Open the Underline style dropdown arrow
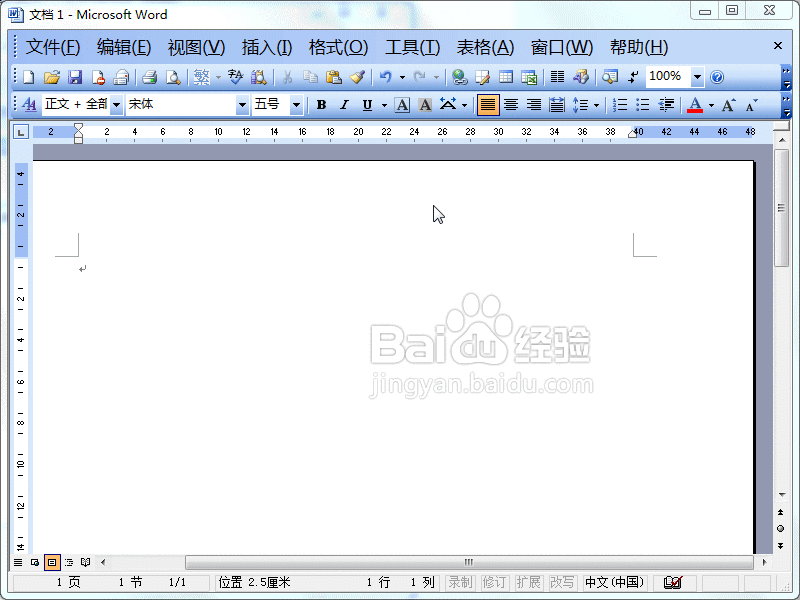This screenshot has height=600, width=800. click(384, 106)
